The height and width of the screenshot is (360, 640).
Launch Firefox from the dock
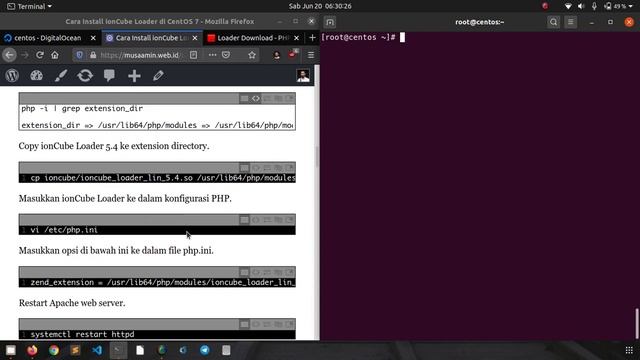click(x=32, y=350)
